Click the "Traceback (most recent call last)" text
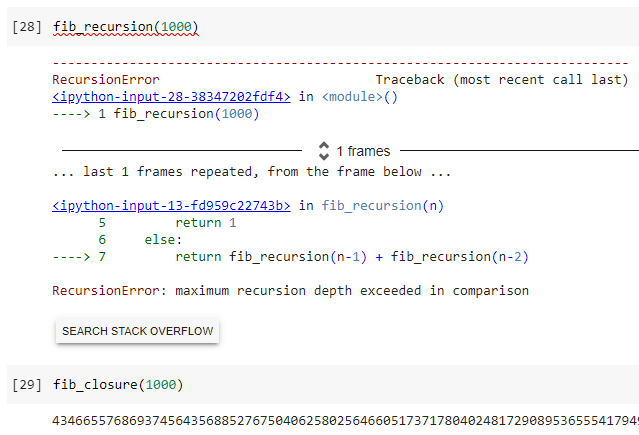The width and height of the screenshot is (639, 435). tap(501, 79)
